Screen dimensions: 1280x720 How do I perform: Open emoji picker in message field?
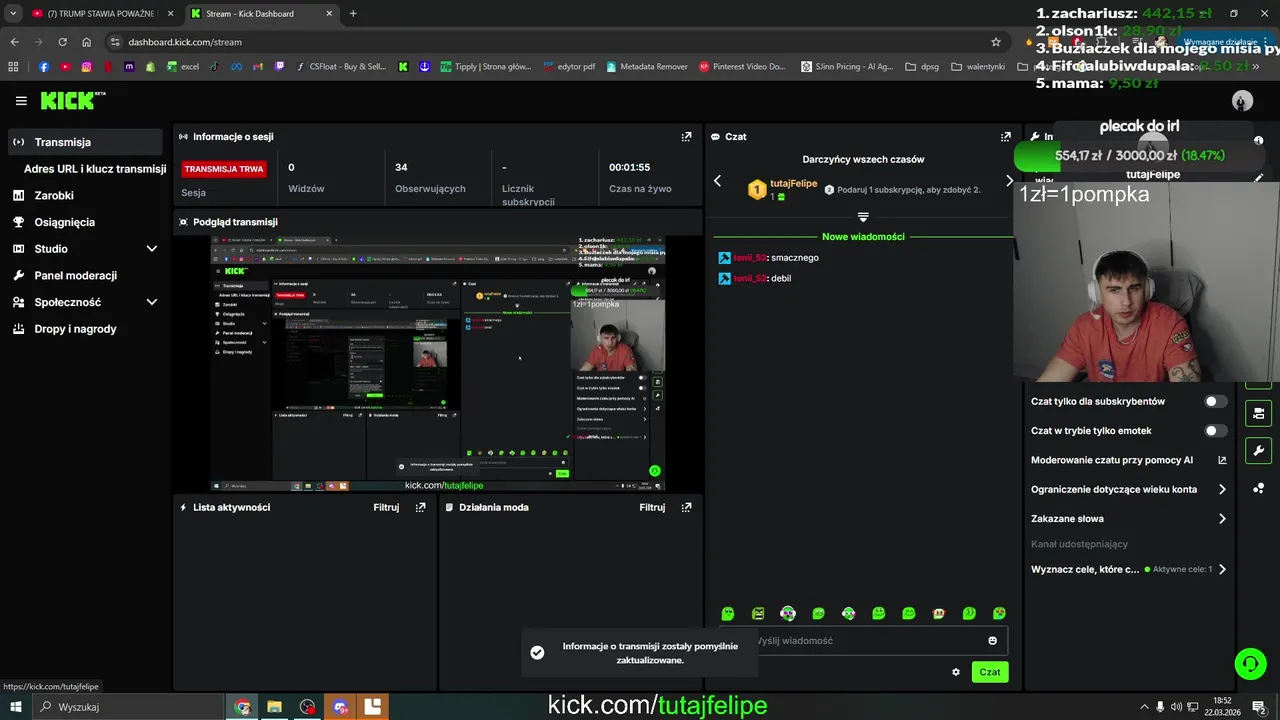[x=992, y=641]
